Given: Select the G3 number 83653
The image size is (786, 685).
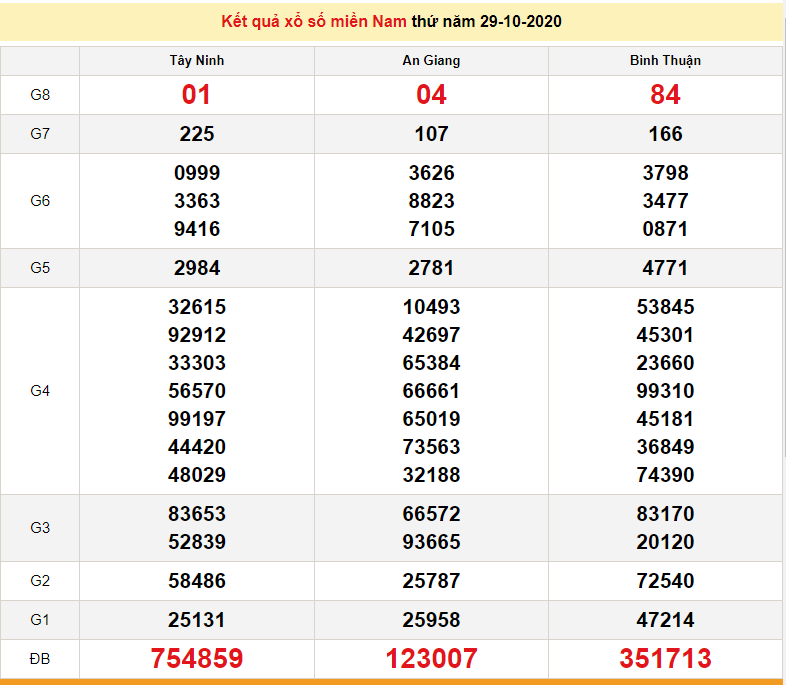Looking at the screenshot, I should pos(197,514).
